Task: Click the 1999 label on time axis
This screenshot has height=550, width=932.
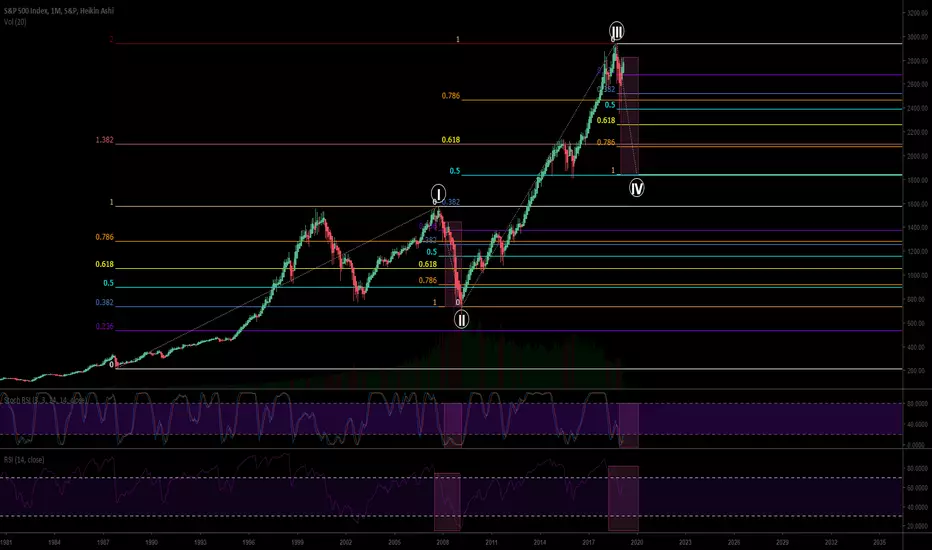Action: (297, 542)
